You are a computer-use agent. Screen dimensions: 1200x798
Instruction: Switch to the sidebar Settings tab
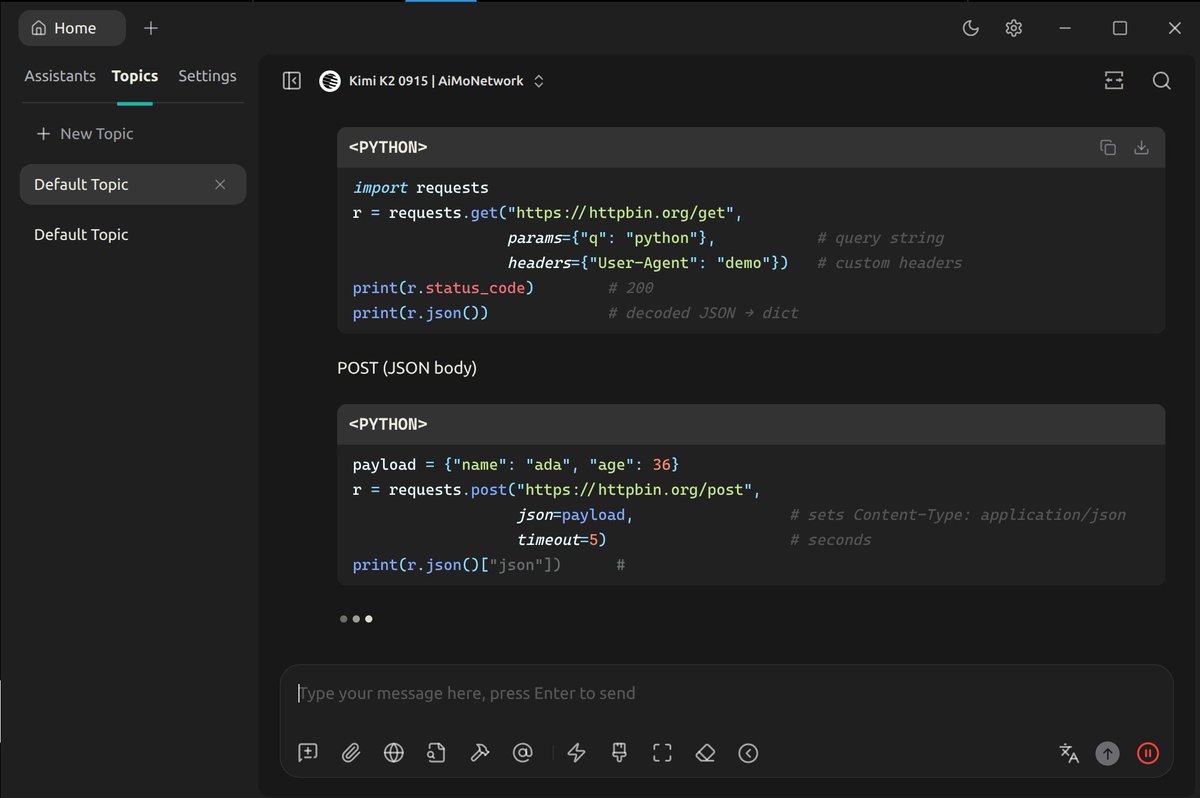click(207, 76)
